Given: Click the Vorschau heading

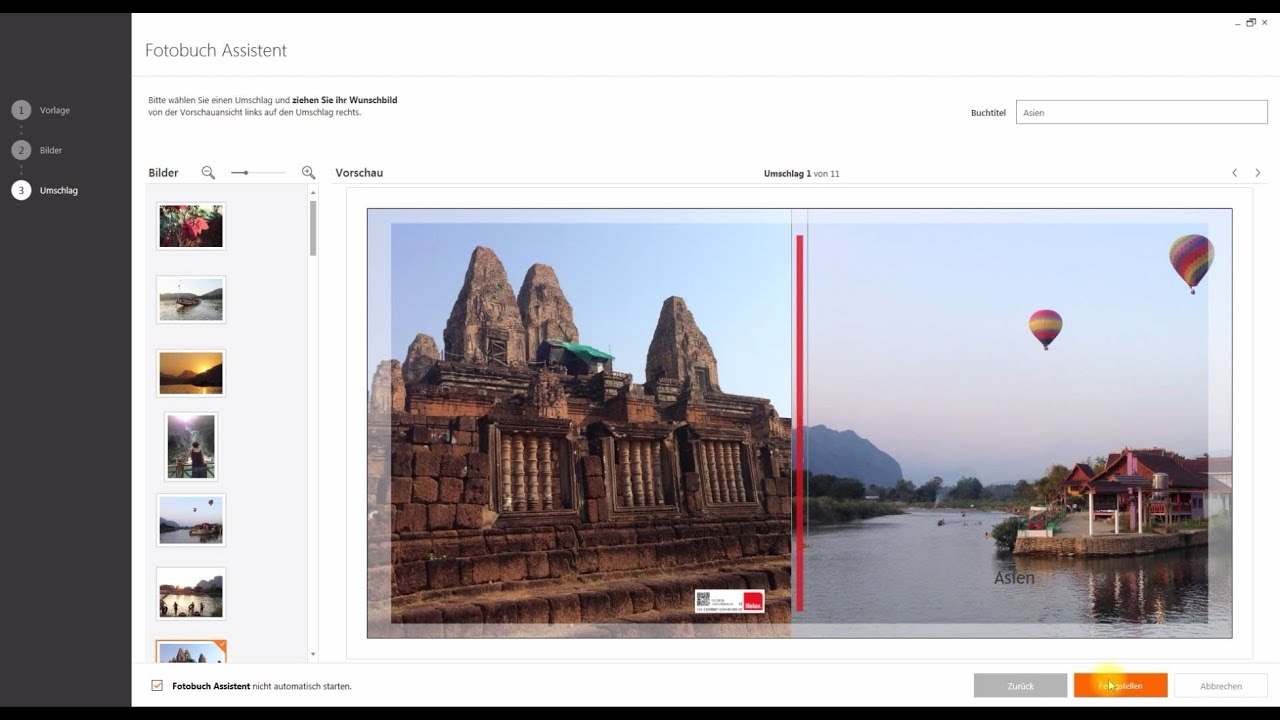Looking at the screenshot, I should point(359,173).
